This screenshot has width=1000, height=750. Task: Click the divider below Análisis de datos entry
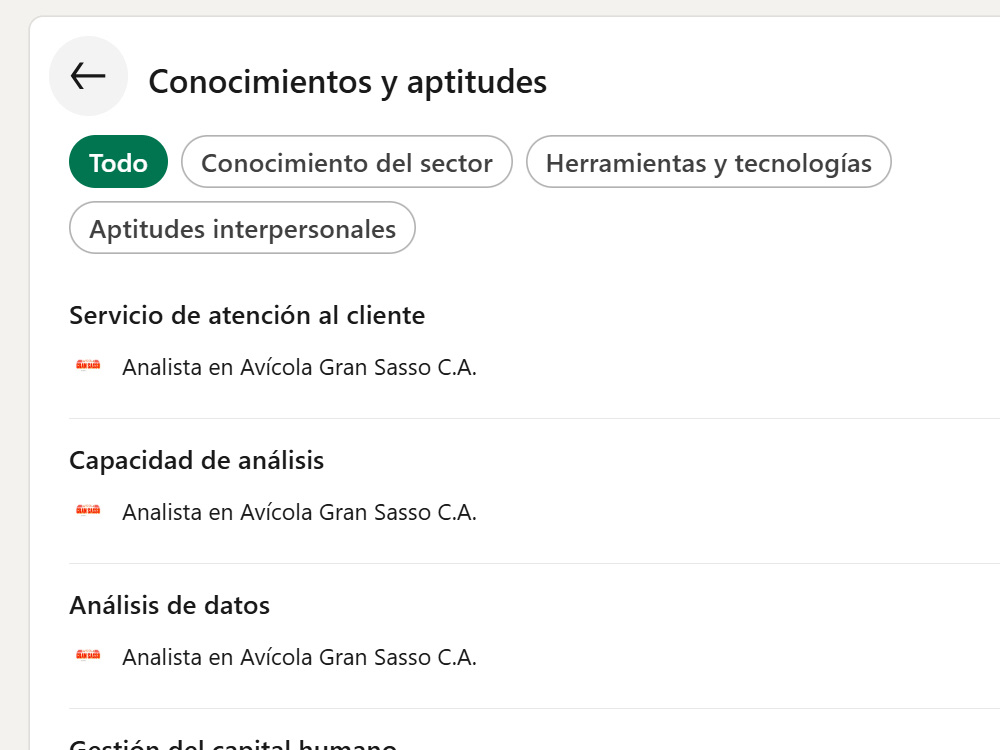tap(534, 708)
